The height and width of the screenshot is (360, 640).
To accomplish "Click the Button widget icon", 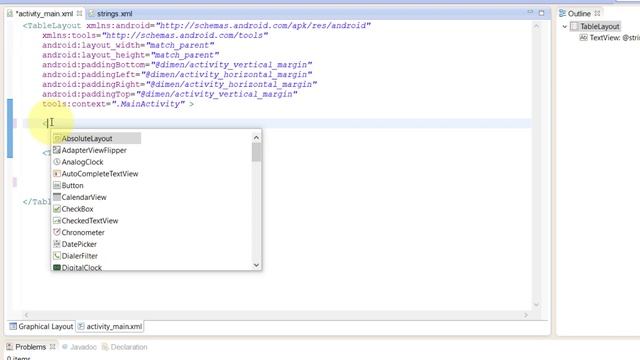I will click(x=57, y=186).
